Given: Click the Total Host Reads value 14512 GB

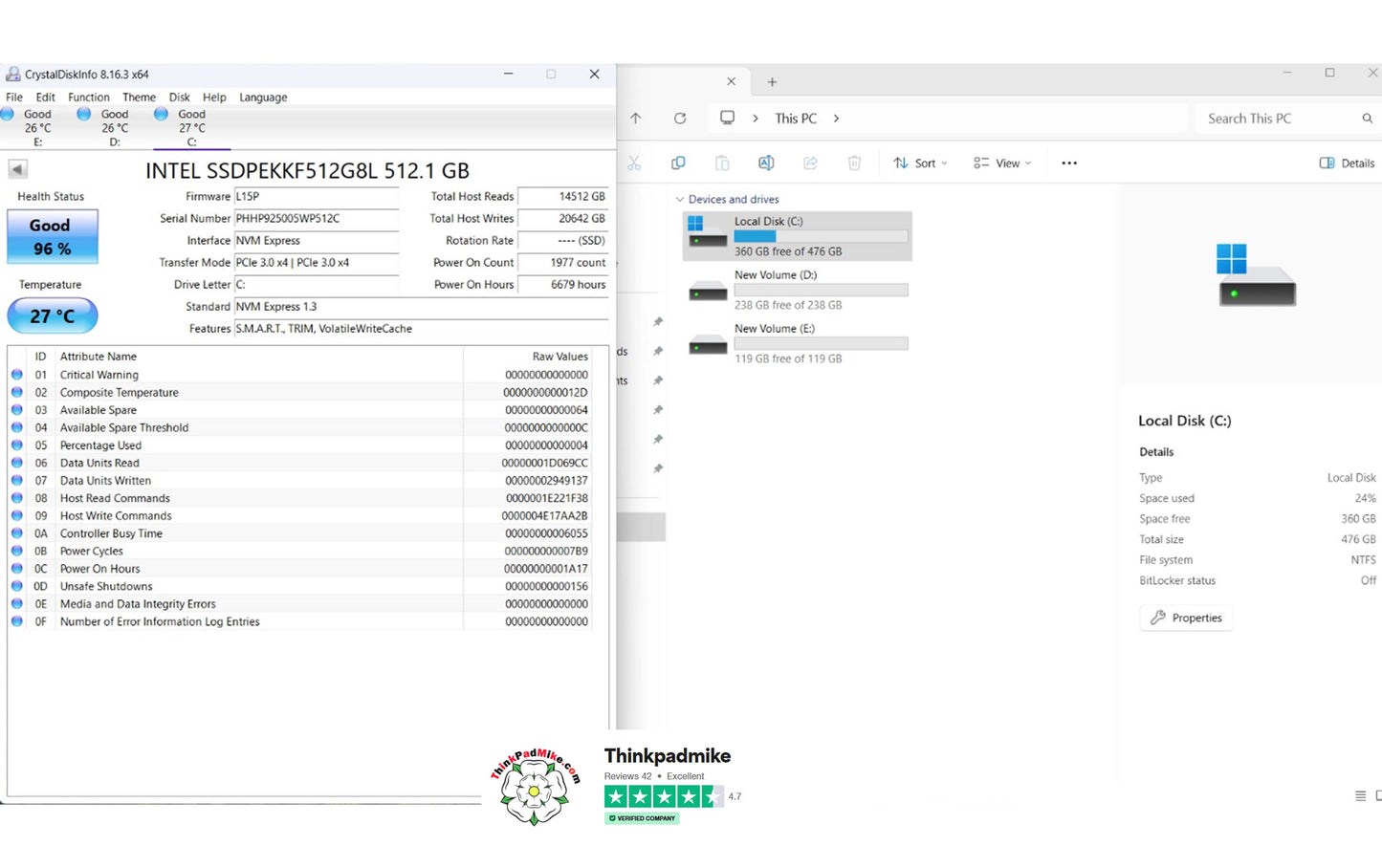Looking at the screenshot, I should pyautogui.click(x=562, y=196).
